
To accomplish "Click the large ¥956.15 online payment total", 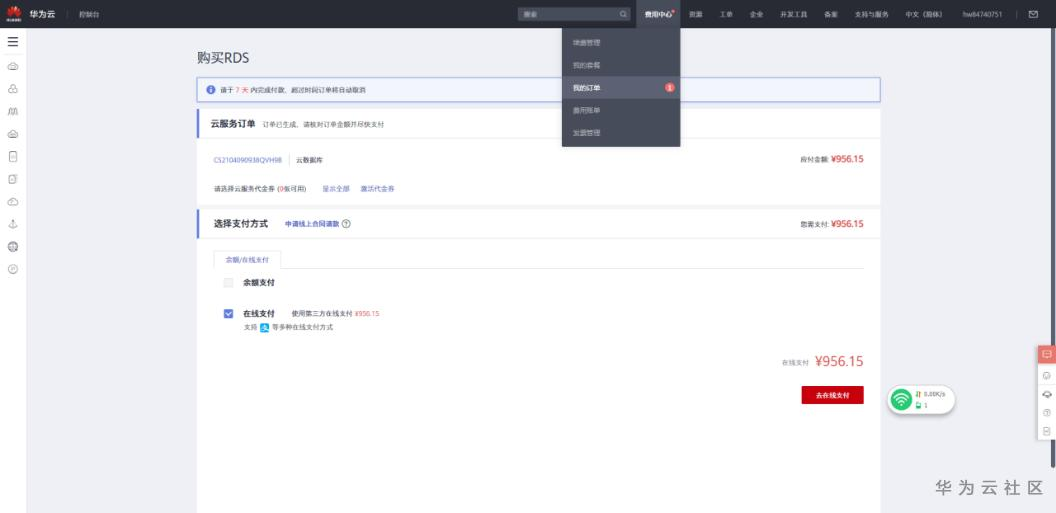I will point(838,362).
